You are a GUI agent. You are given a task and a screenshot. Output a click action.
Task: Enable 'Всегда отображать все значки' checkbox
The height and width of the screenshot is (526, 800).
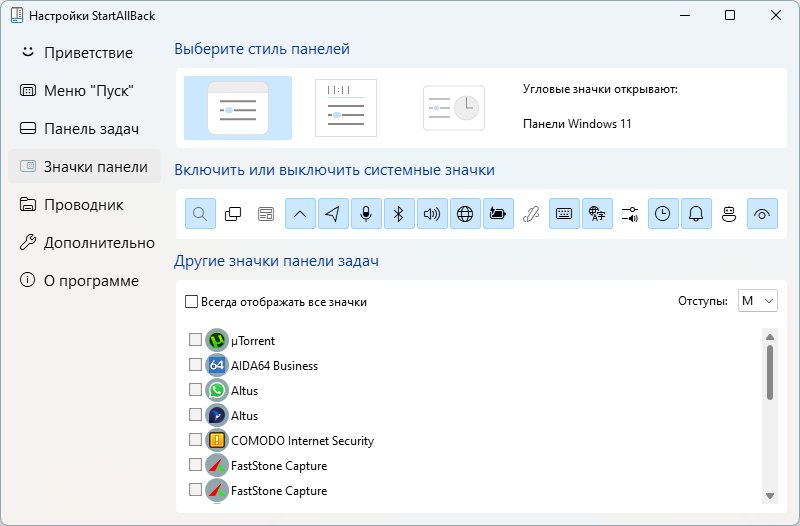click(x=191, y=302)
